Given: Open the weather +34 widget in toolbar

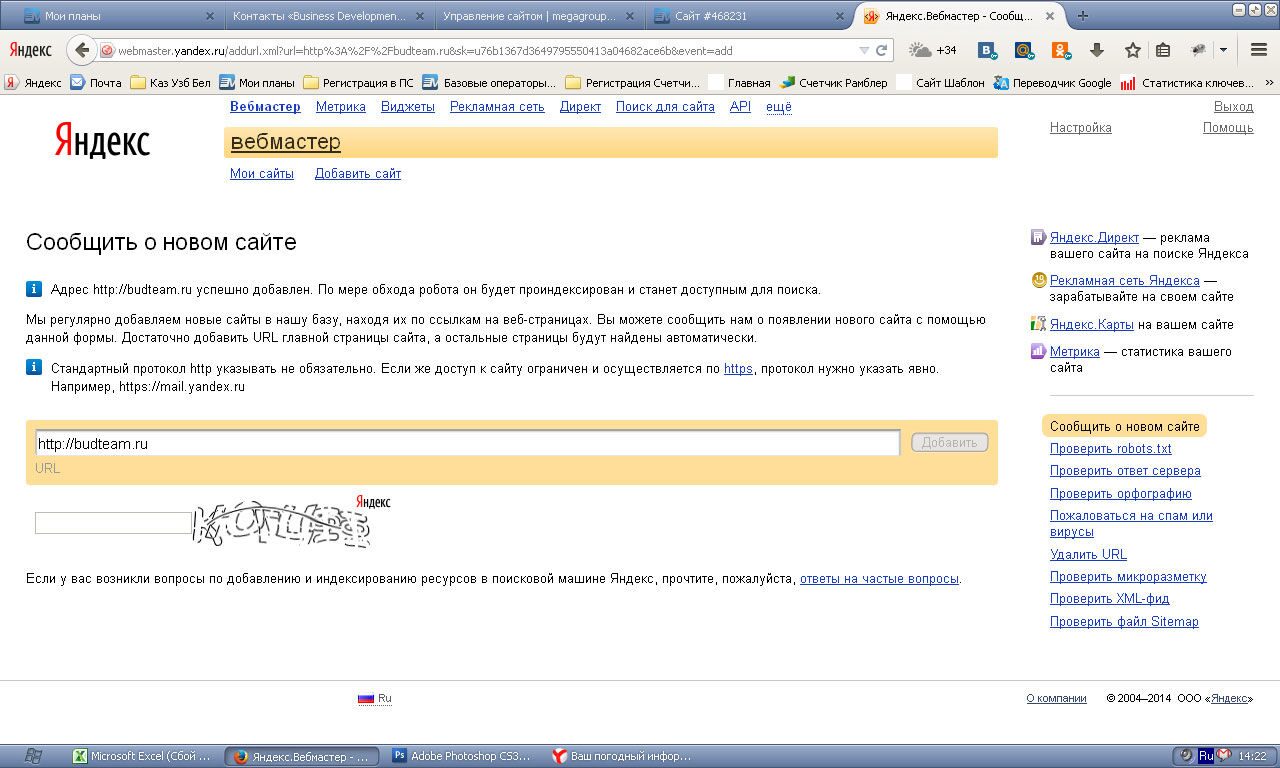Looking at the screenshot, I should pos(932,50).
